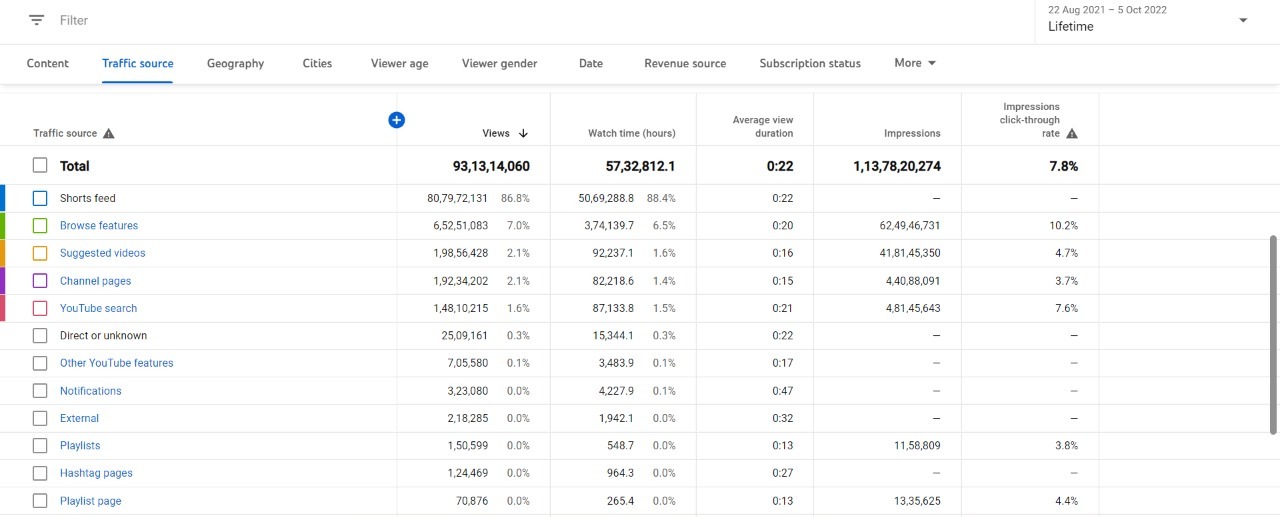Toggle the Browse features checkbox

click(40, 226)
